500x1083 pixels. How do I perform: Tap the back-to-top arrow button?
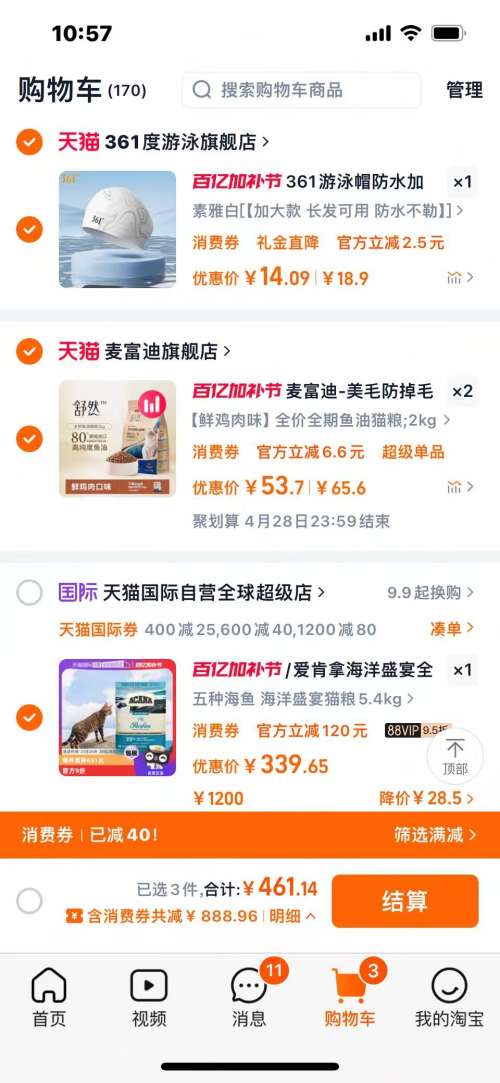point(455,756)
